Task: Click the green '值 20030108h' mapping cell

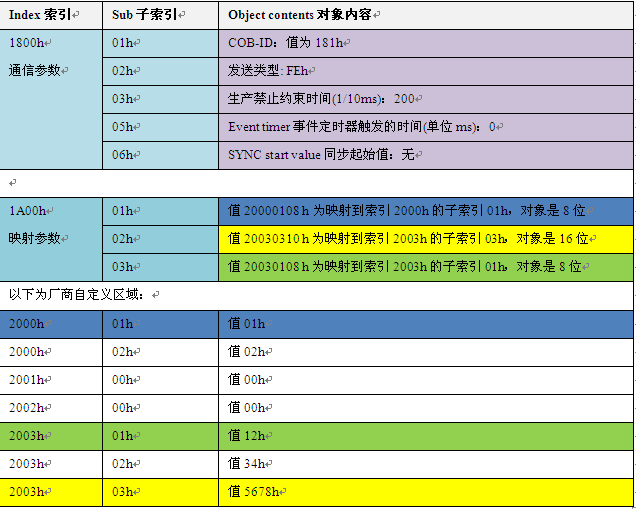Action: point(426,267)
